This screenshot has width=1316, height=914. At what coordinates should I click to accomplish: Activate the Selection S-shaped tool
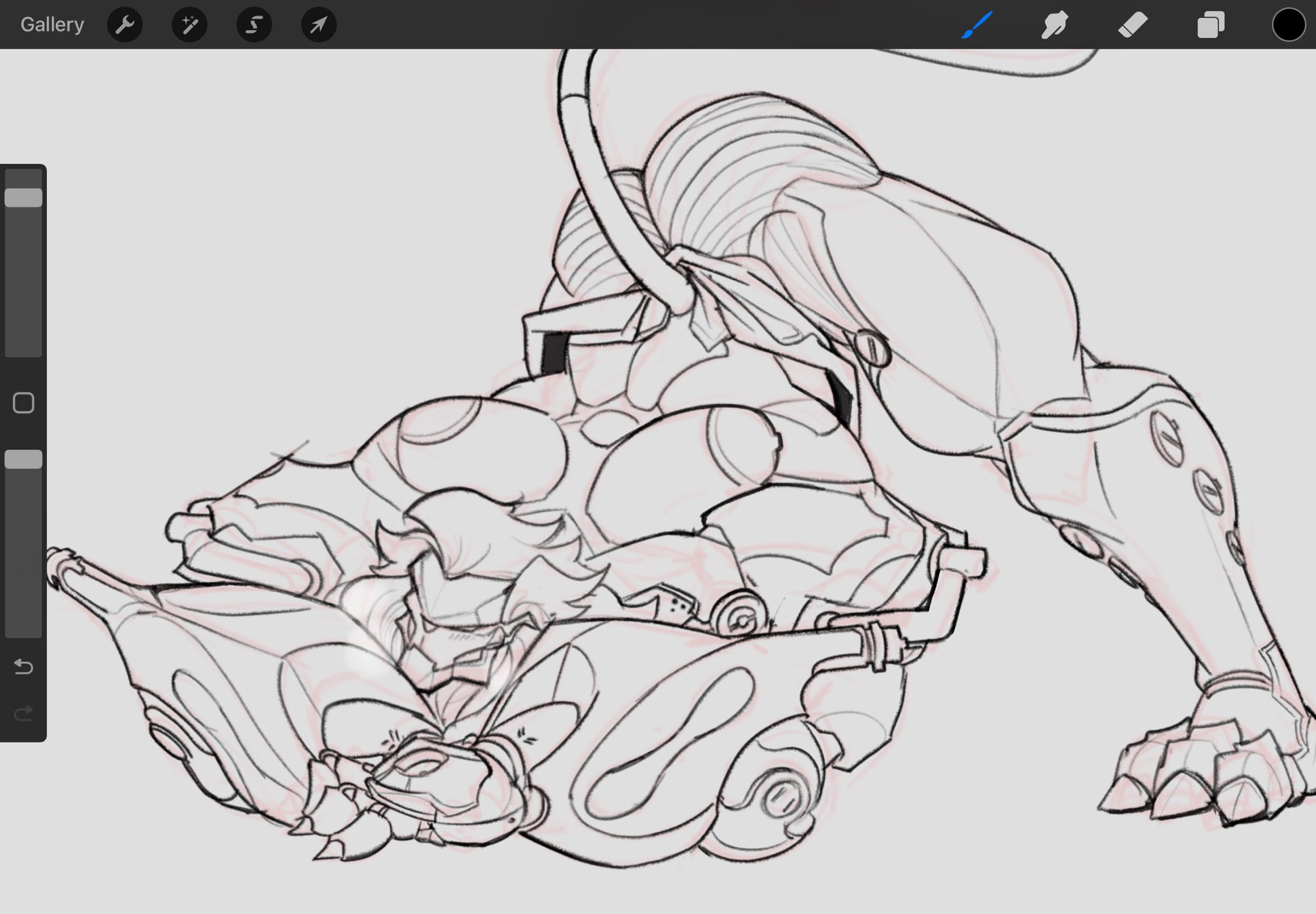click(254, 25)
